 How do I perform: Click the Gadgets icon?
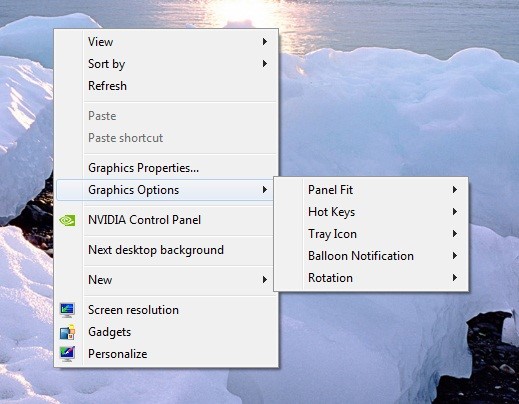(x=67, y=332)
